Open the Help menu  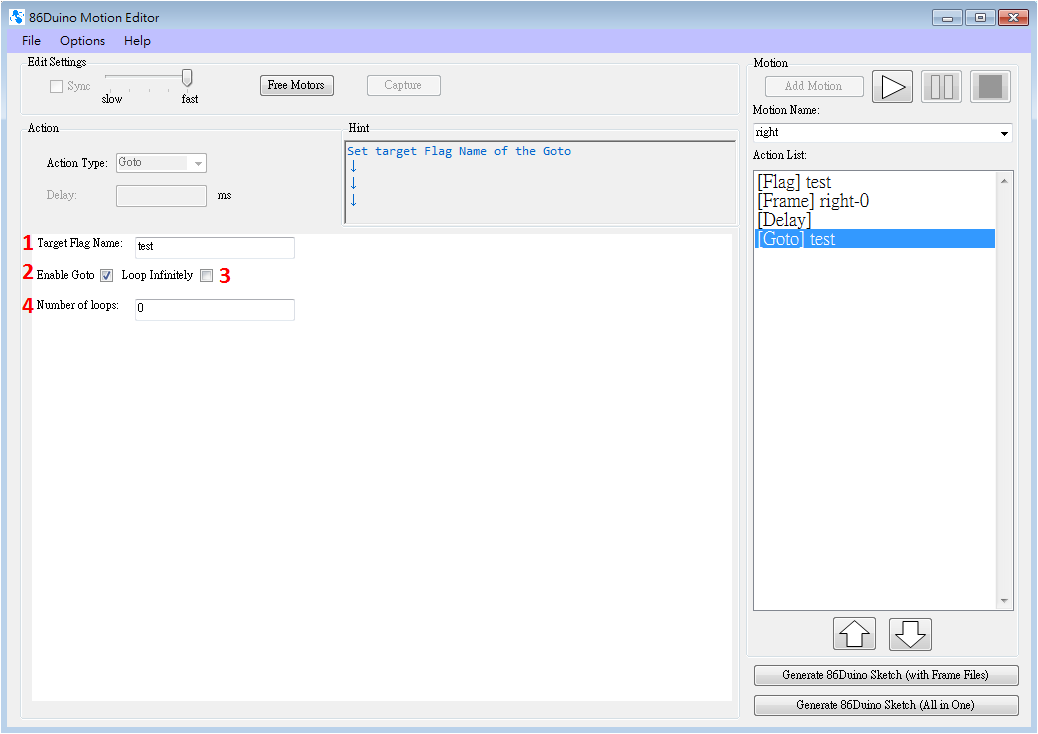[x=137, y=40]
